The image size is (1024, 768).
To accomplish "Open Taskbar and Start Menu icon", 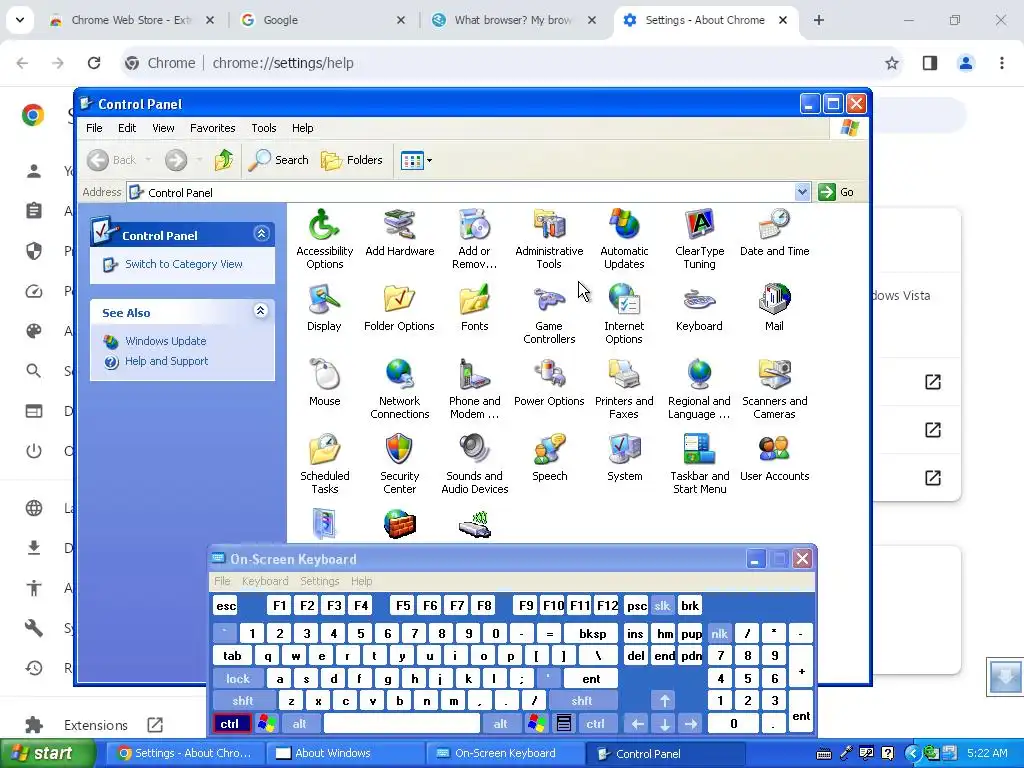I will point(699,464).
